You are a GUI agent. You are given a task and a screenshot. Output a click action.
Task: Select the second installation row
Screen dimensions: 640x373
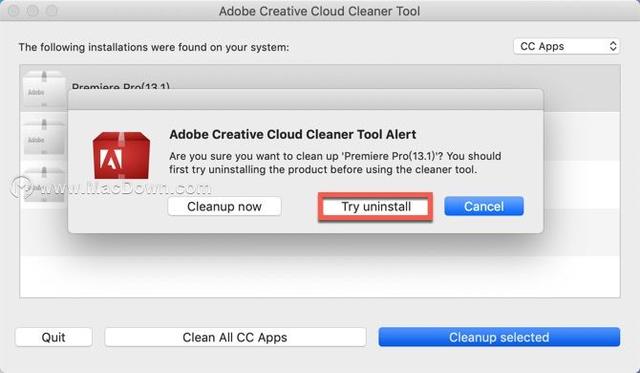[x=320, y=137]
